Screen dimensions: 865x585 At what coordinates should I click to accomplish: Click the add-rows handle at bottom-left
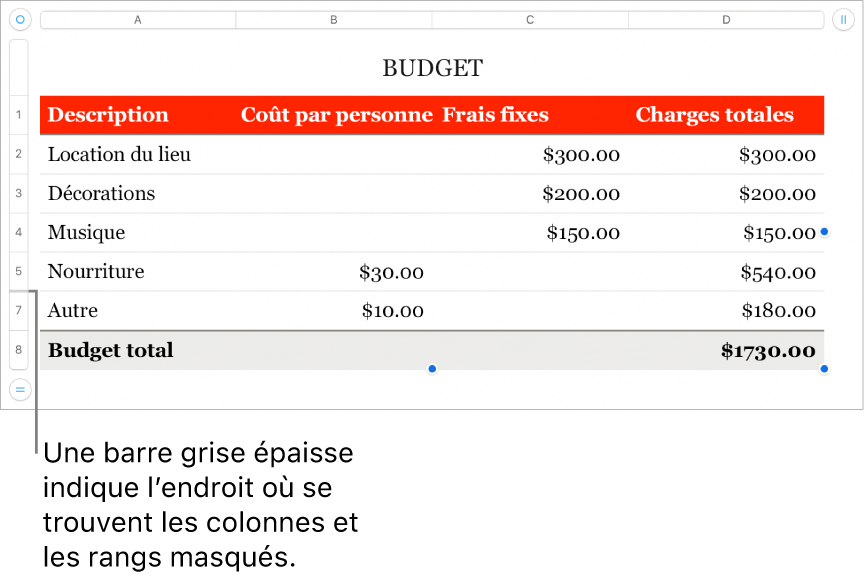20,389
